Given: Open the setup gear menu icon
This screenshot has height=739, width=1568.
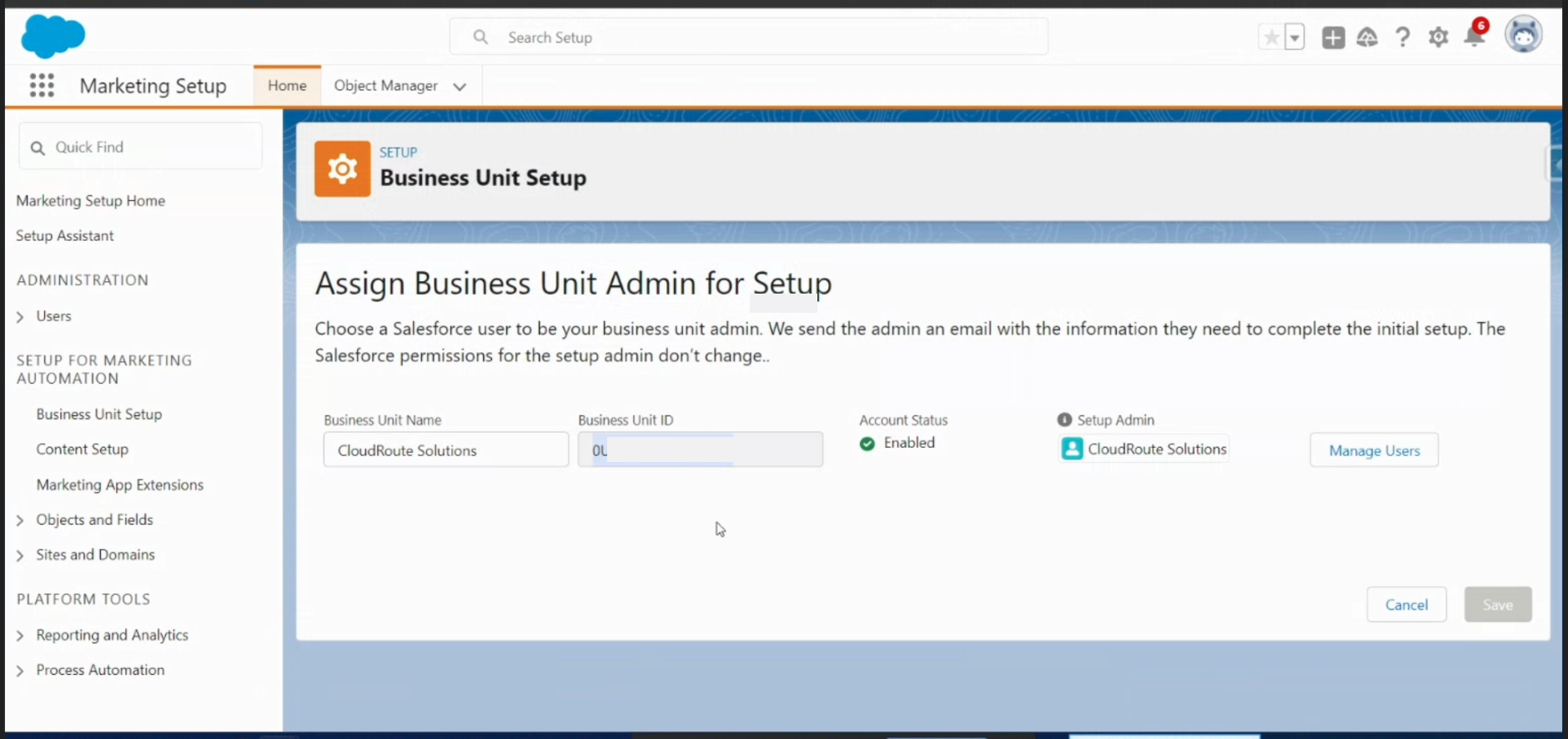Looking at the screenshot, I should (x=1438, y=38).
